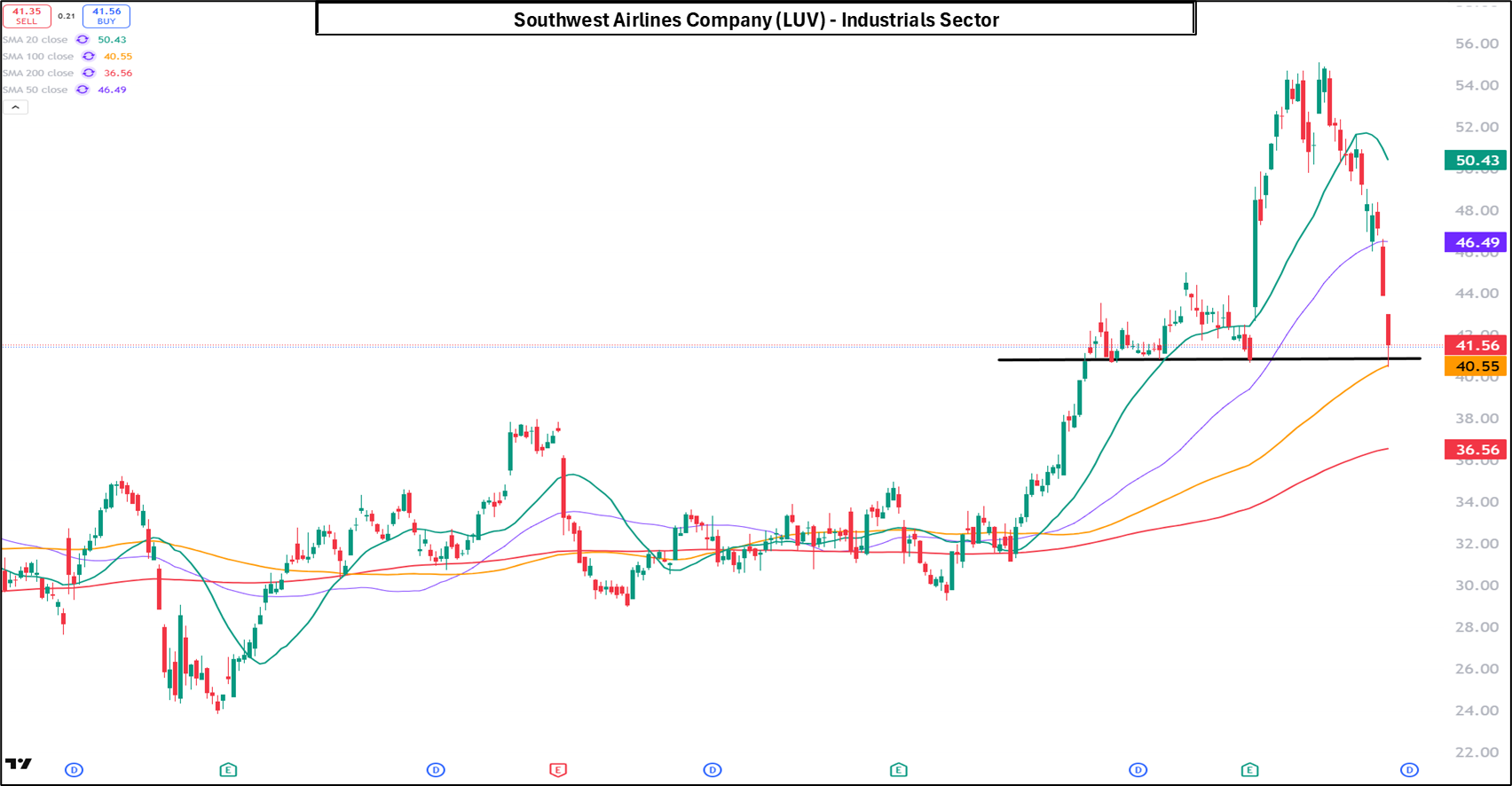This screenshot has width=1512, height=786.
Task: Open the second dividend D marker from left
Action: click(435, 770)
